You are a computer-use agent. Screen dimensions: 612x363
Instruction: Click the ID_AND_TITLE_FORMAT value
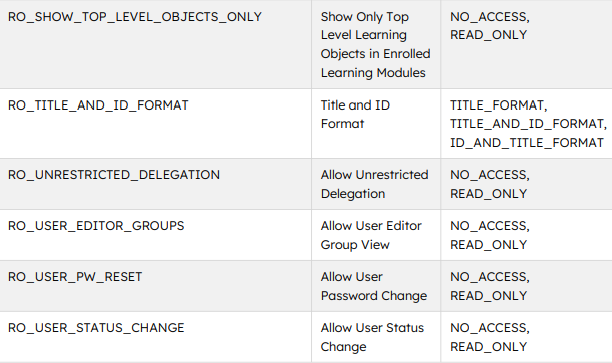coord(527,143)
